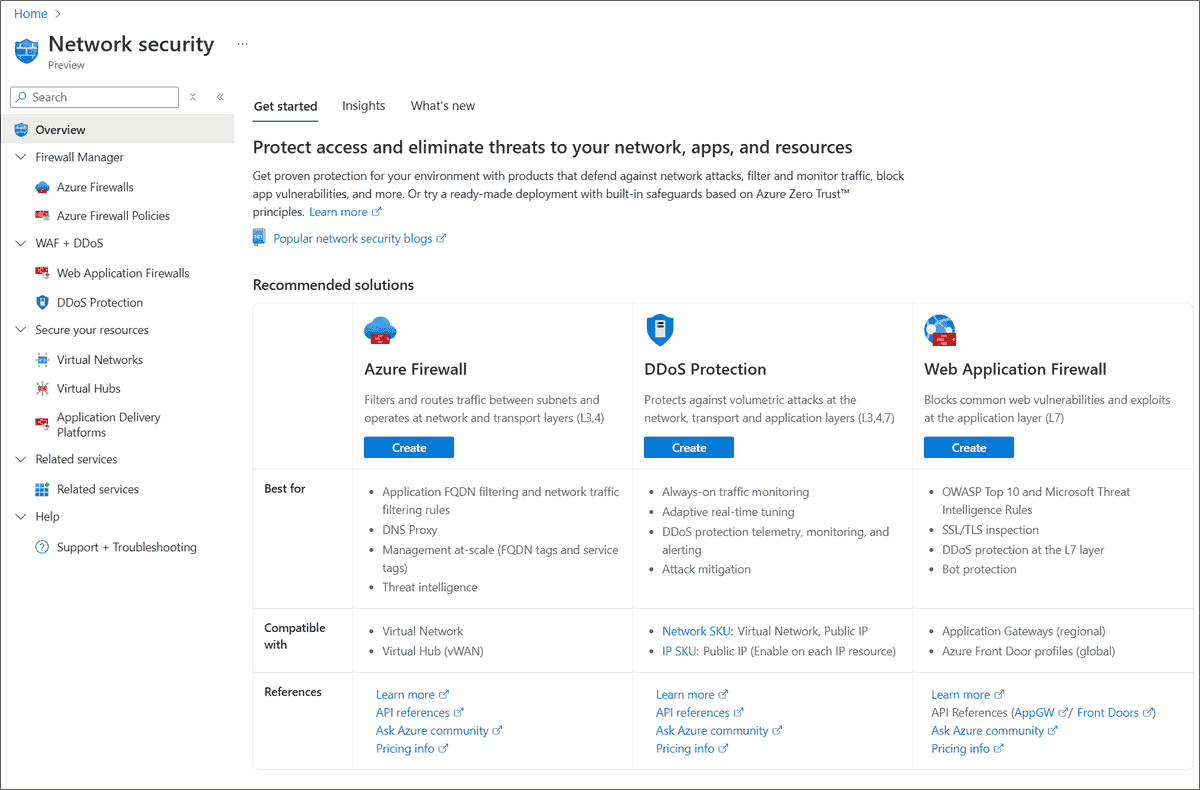Open DDoS Protection Learn more reference link
This screenshot has height=790, width=1200.
pyautogui.click(x=692, y=695)
